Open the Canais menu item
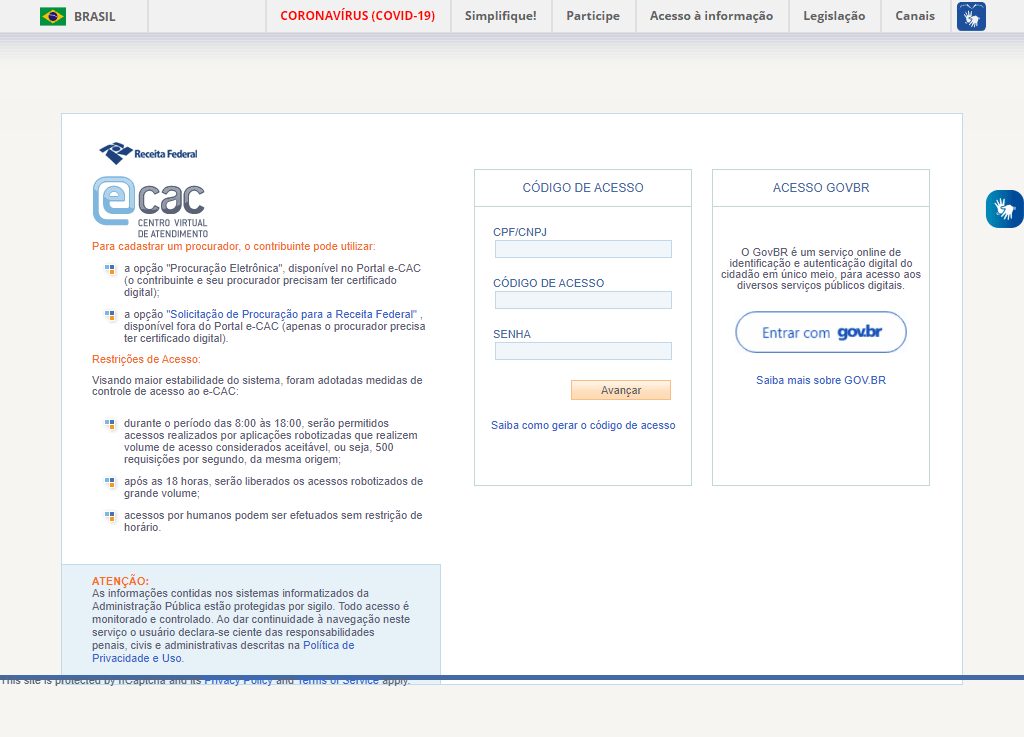 [915, 16]
